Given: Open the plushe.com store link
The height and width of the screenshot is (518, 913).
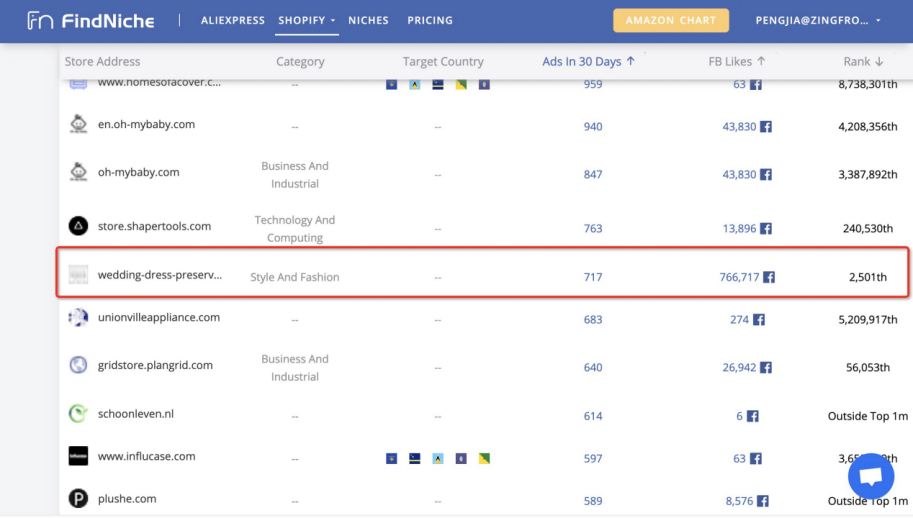Looking at the screenshot, I should pyautogui.click(x=127, y=499).
